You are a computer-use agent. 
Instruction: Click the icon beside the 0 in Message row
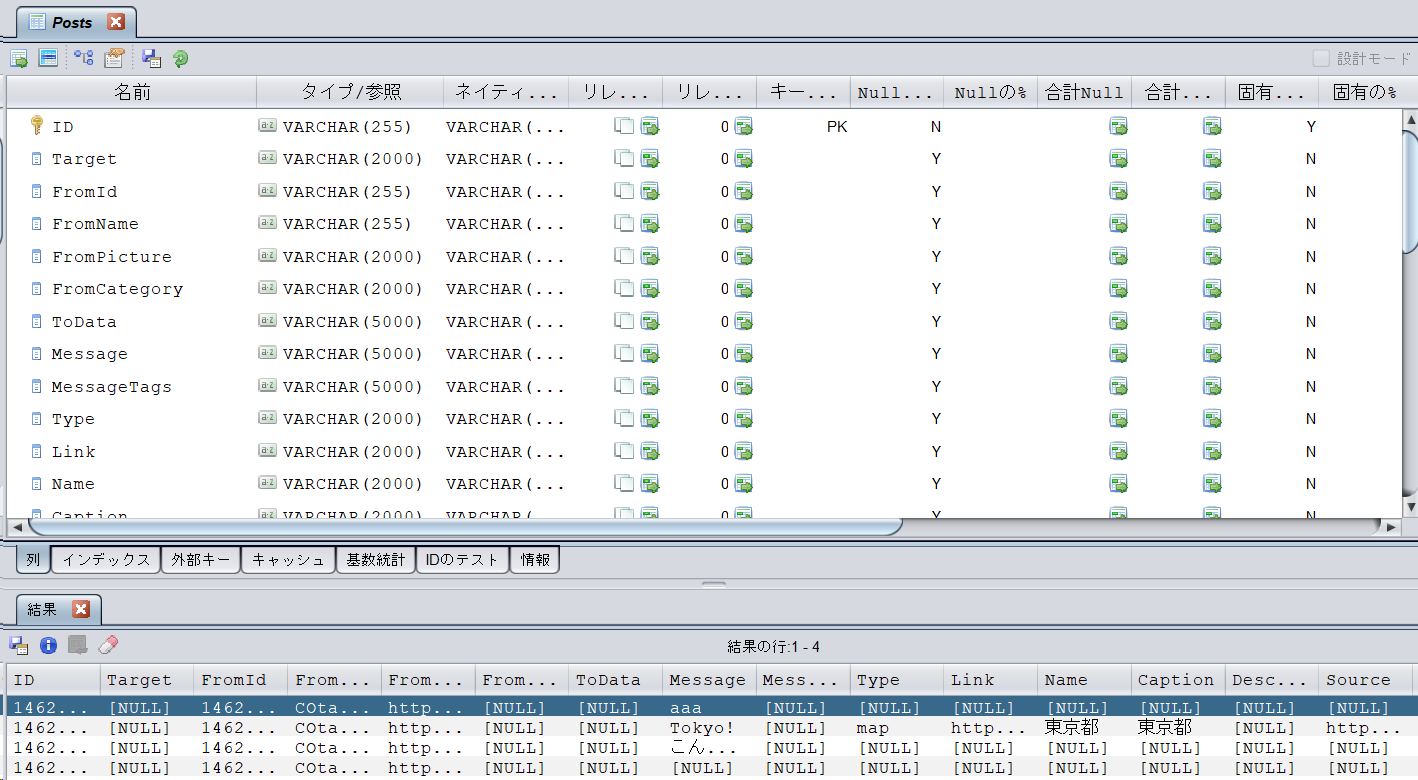click(743, 354)
